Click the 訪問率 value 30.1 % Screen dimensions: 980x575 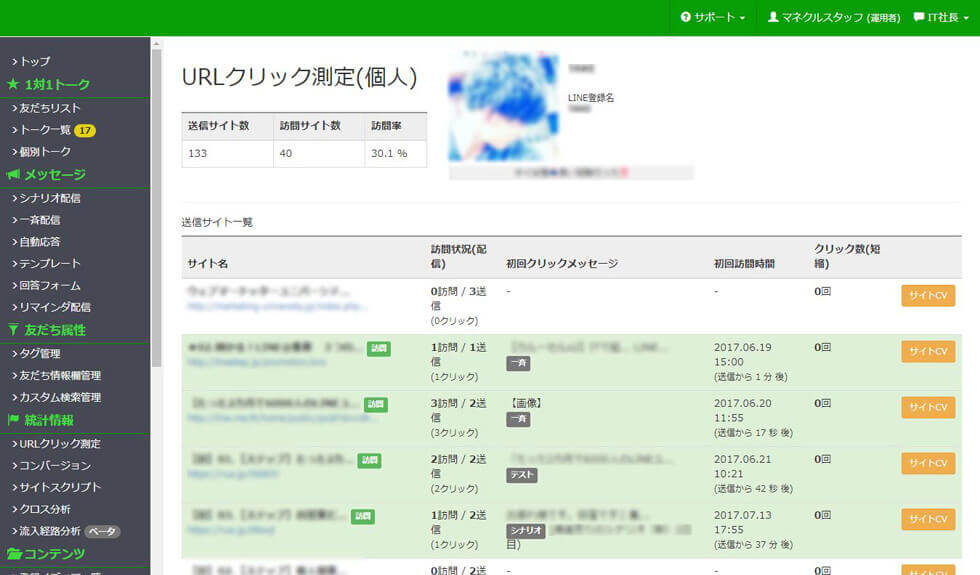(x=389, y=153)
